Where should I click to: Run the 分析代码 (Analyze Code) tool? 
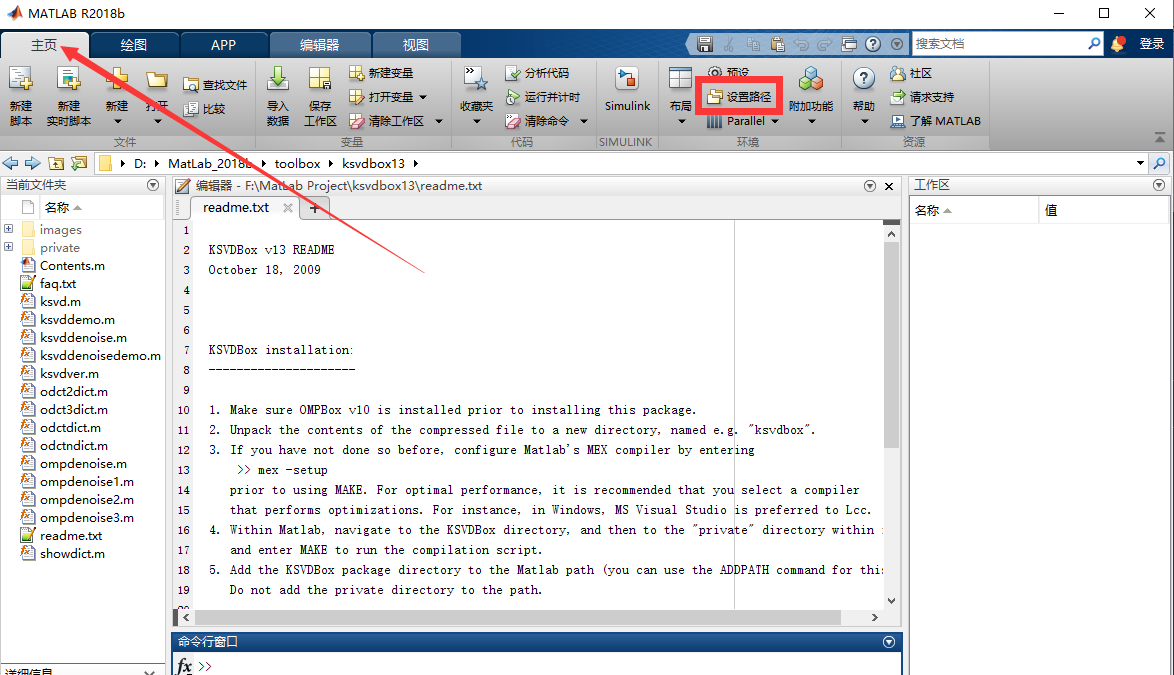pyautogui.click(x=537, y=73)
